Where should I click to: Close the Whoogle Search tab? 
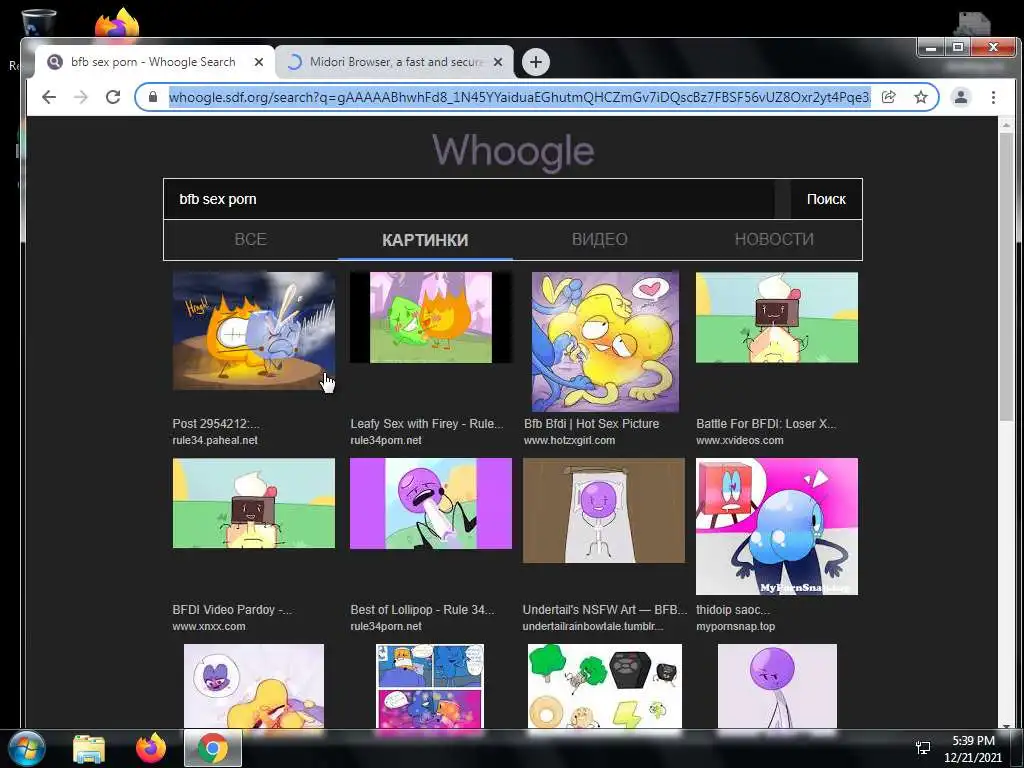point(259,62)
